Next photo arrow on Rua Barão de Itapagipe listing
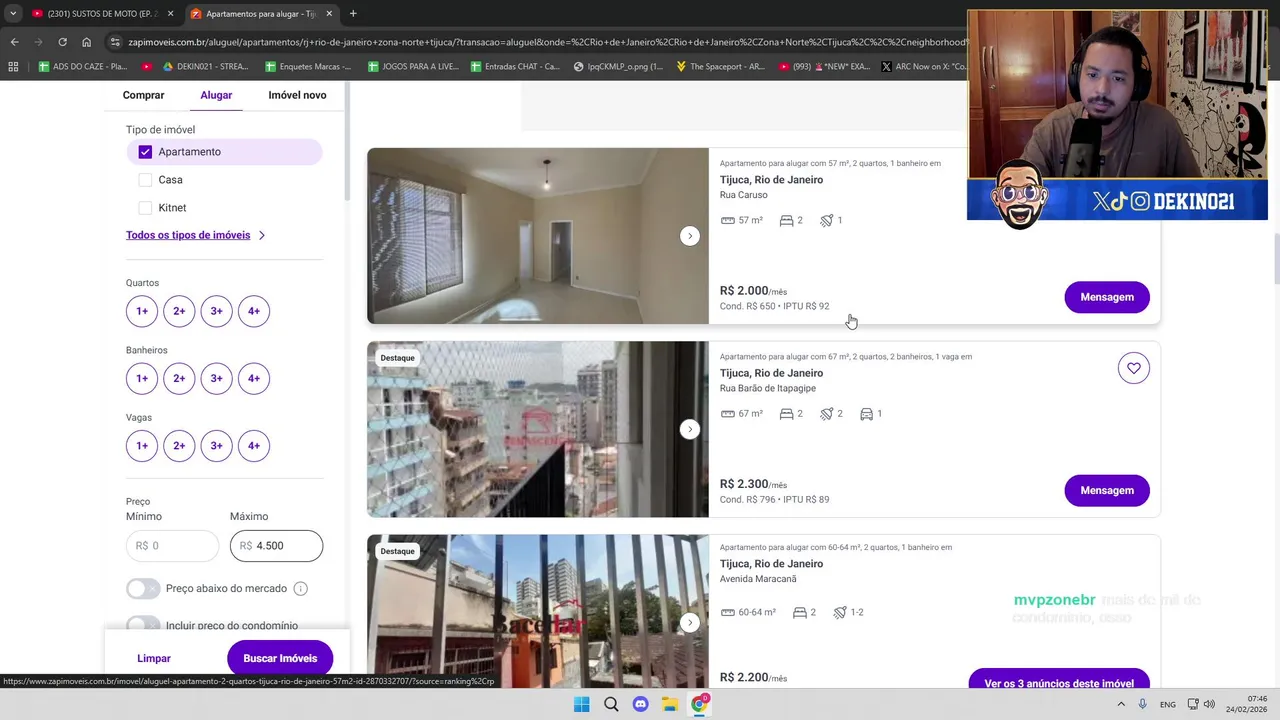Viewport: 1280px width, 720px height. tap(689, 429)
